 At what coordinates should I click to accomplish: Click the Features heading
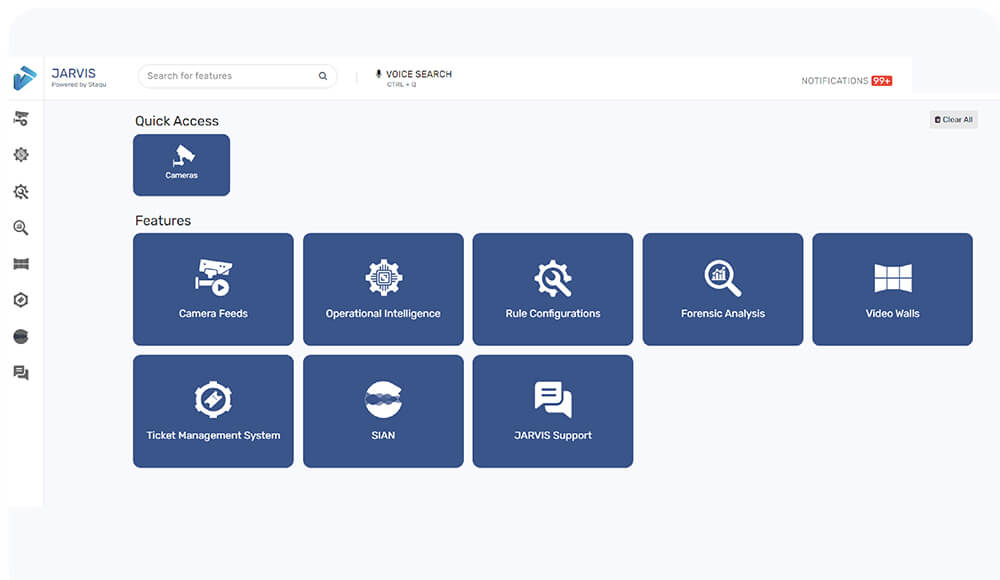tap(163, 221)
